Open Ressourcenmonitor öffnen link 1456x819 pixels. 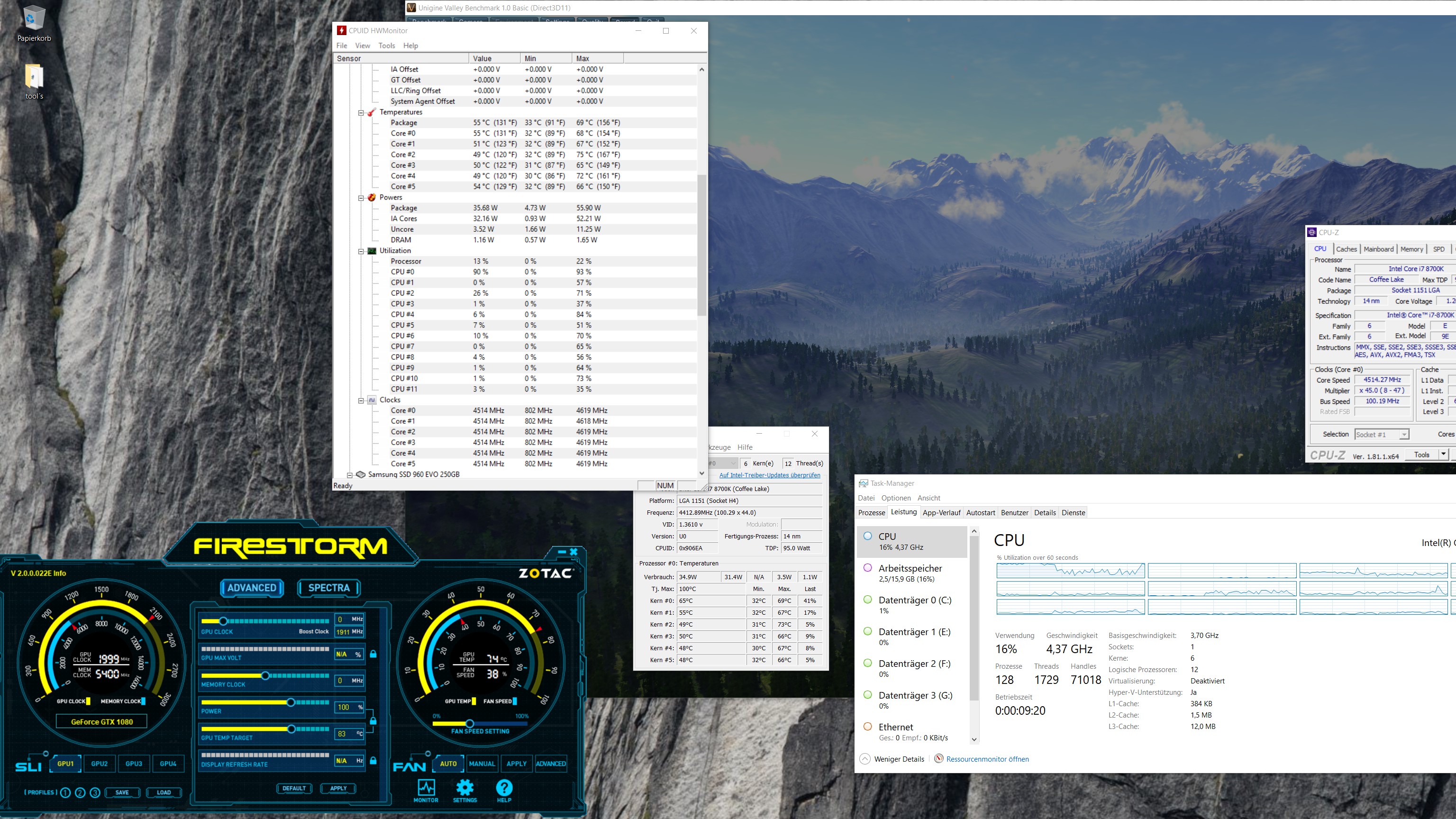pyautogui.click(x=987, y=759)
